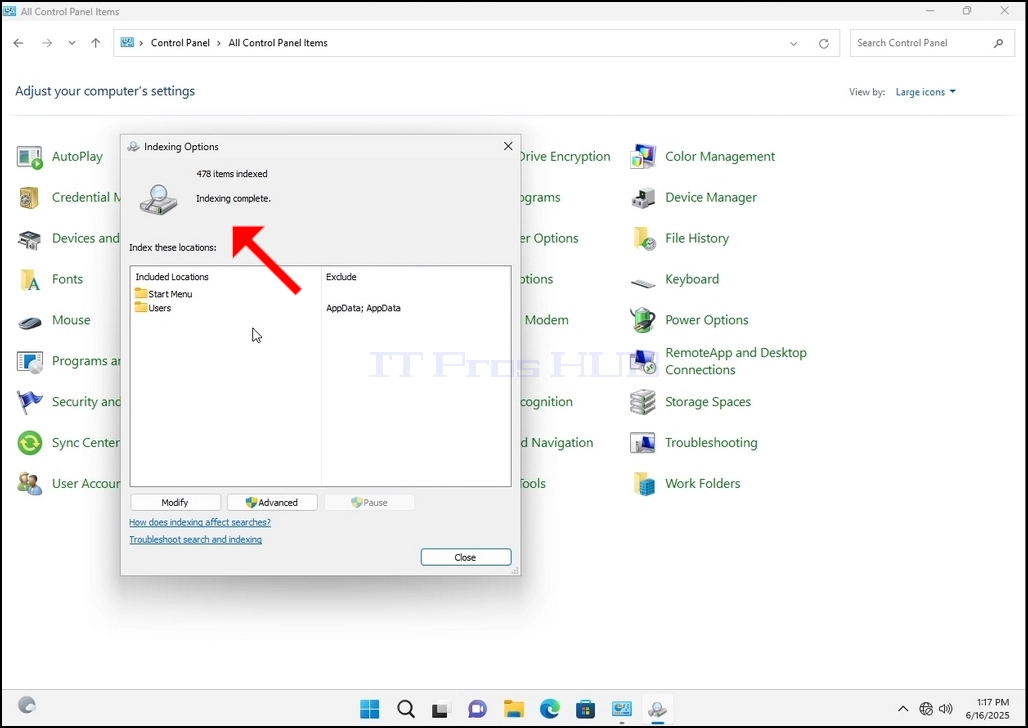This screenshot has height=728, width=1028.
Task: Click Included Locations column header
Action: click(x=172, y=277)
